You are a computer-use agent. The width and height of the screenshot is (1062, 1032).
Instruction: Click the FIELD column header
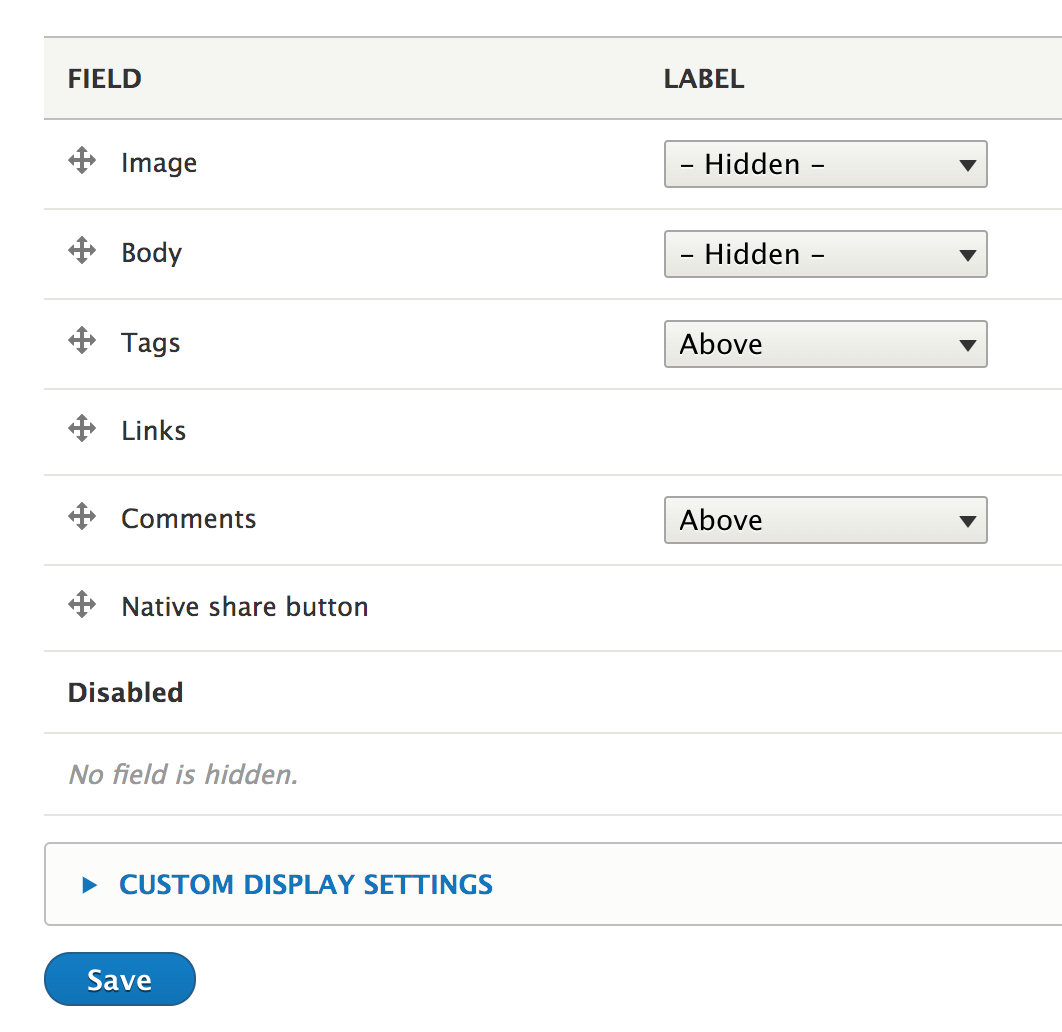tap(104, 78)
